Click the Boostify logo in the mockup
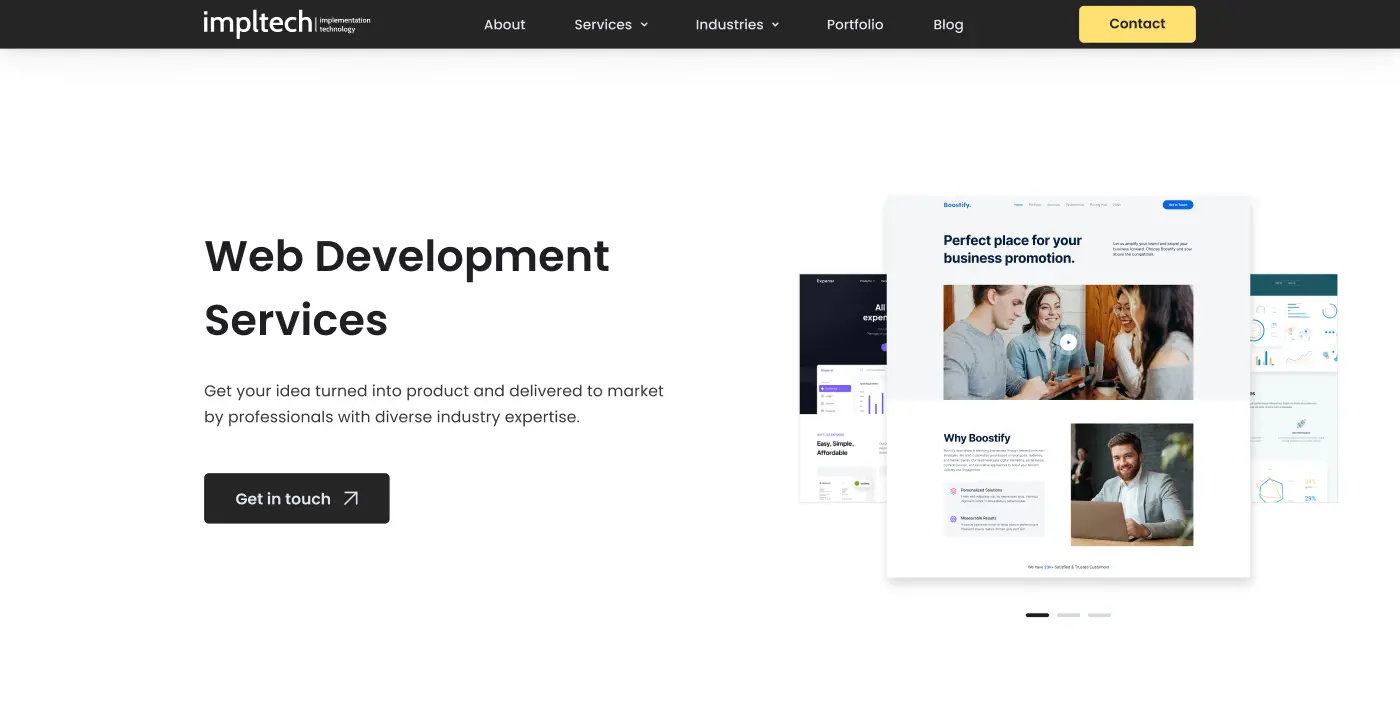The width and height of the screenshot is (1400, 724). click(957, 205)
